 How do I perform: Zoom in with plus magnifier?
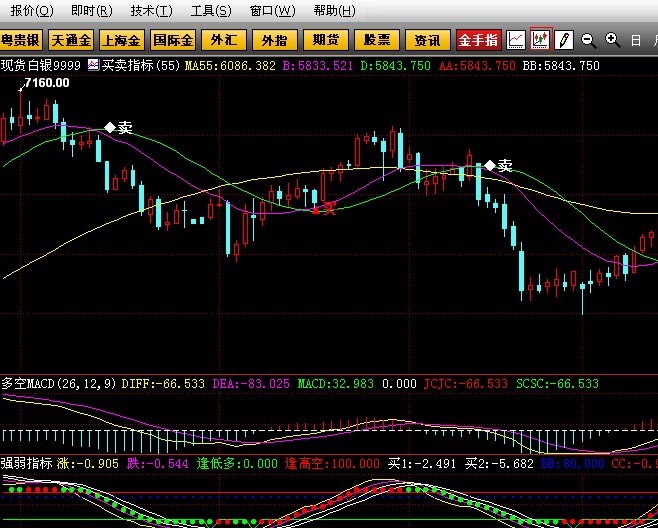(x=612, y=41)
